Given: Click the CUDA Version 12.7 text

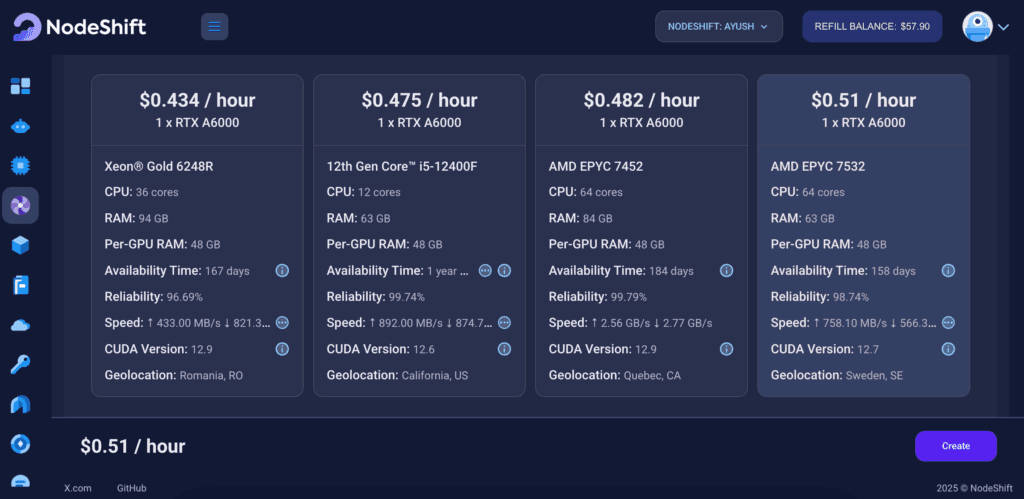Looking at the screenshot, I should pyautogui.click(x=824, y=349).
